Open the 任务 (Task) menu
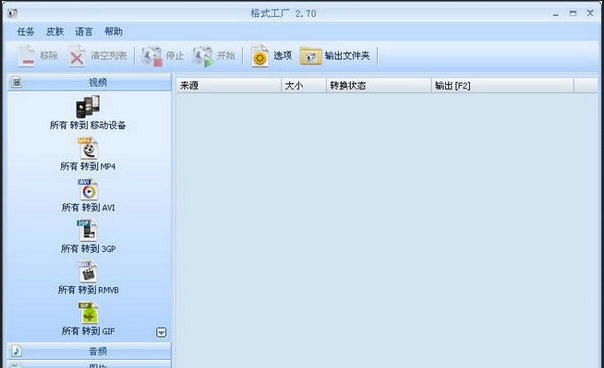 coord(25,32)
